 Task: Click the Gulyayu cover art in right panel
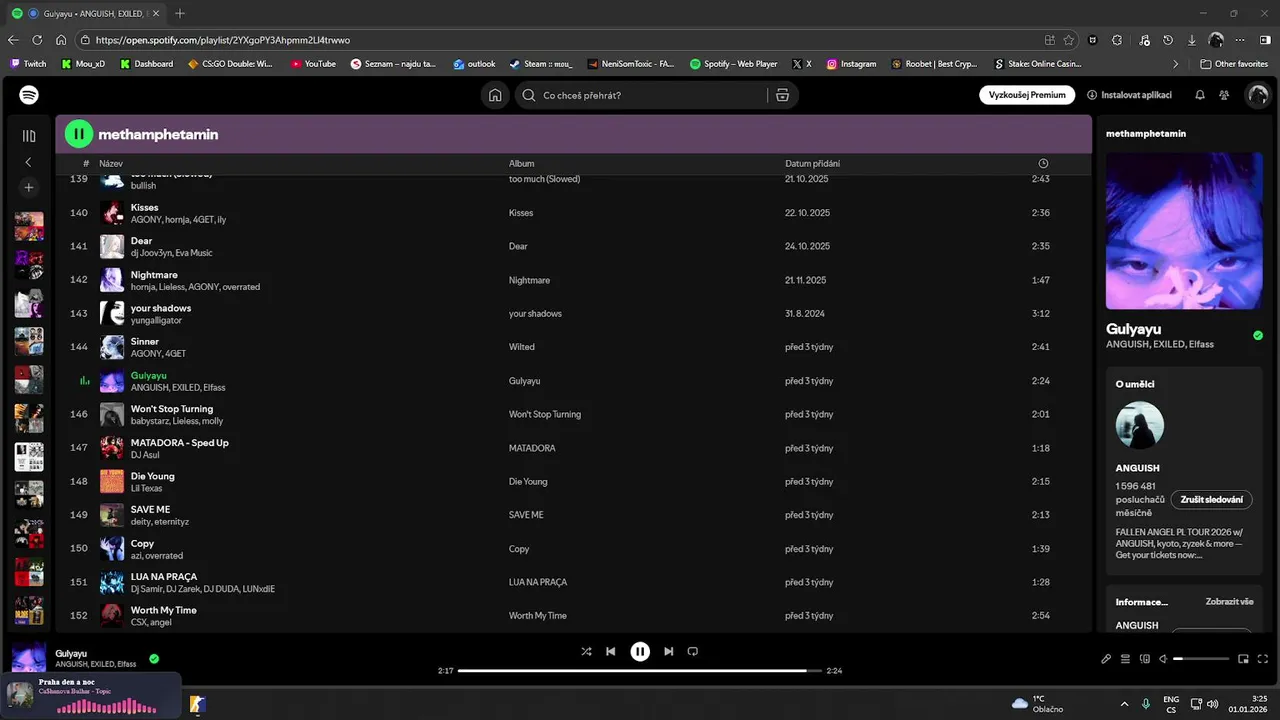click(1184, 231)
